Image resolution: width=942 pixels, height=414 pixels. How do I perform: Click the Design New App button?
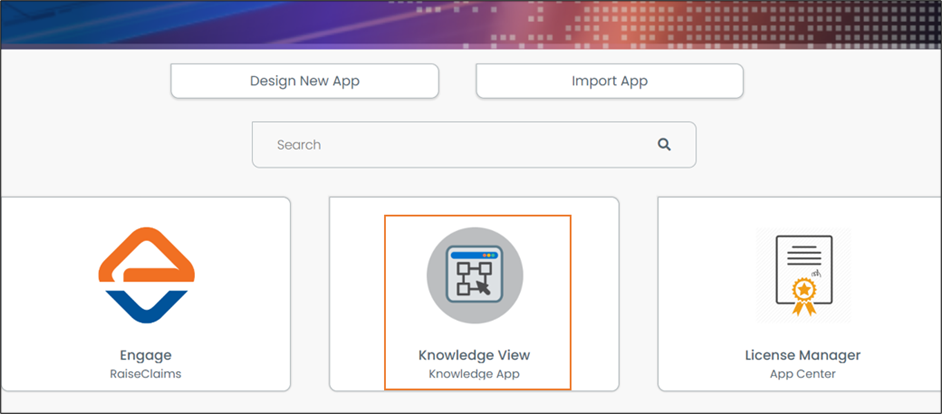tap(304, 81)
